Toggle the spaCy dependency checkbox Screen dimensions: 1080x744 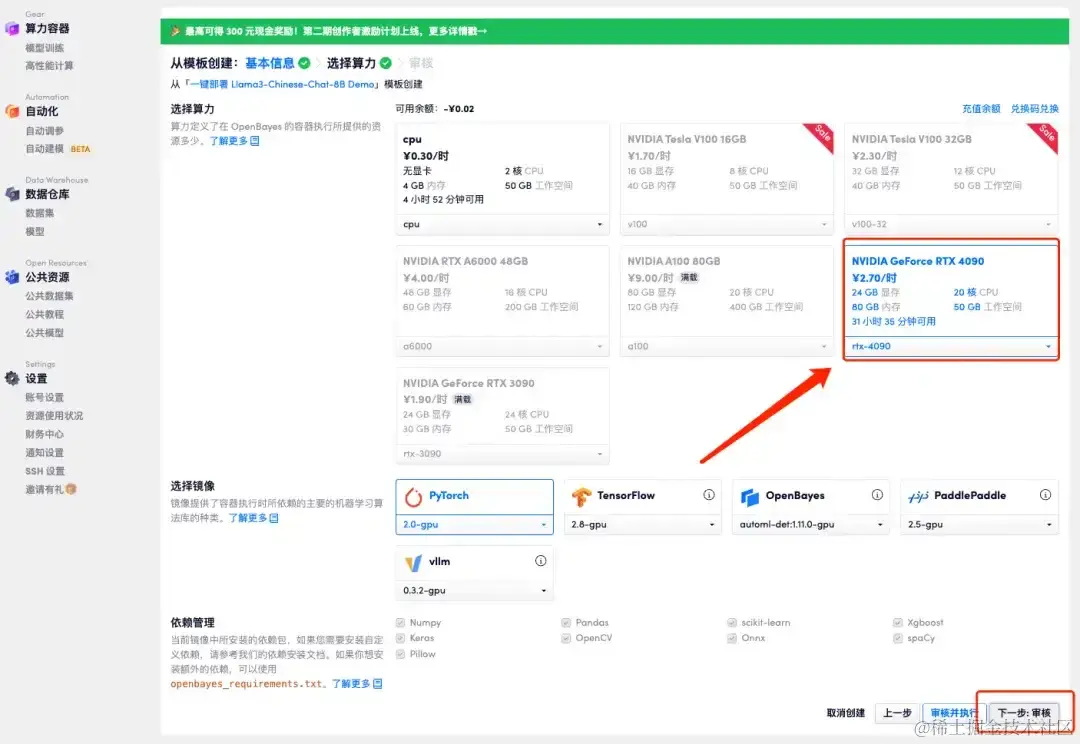897,638
